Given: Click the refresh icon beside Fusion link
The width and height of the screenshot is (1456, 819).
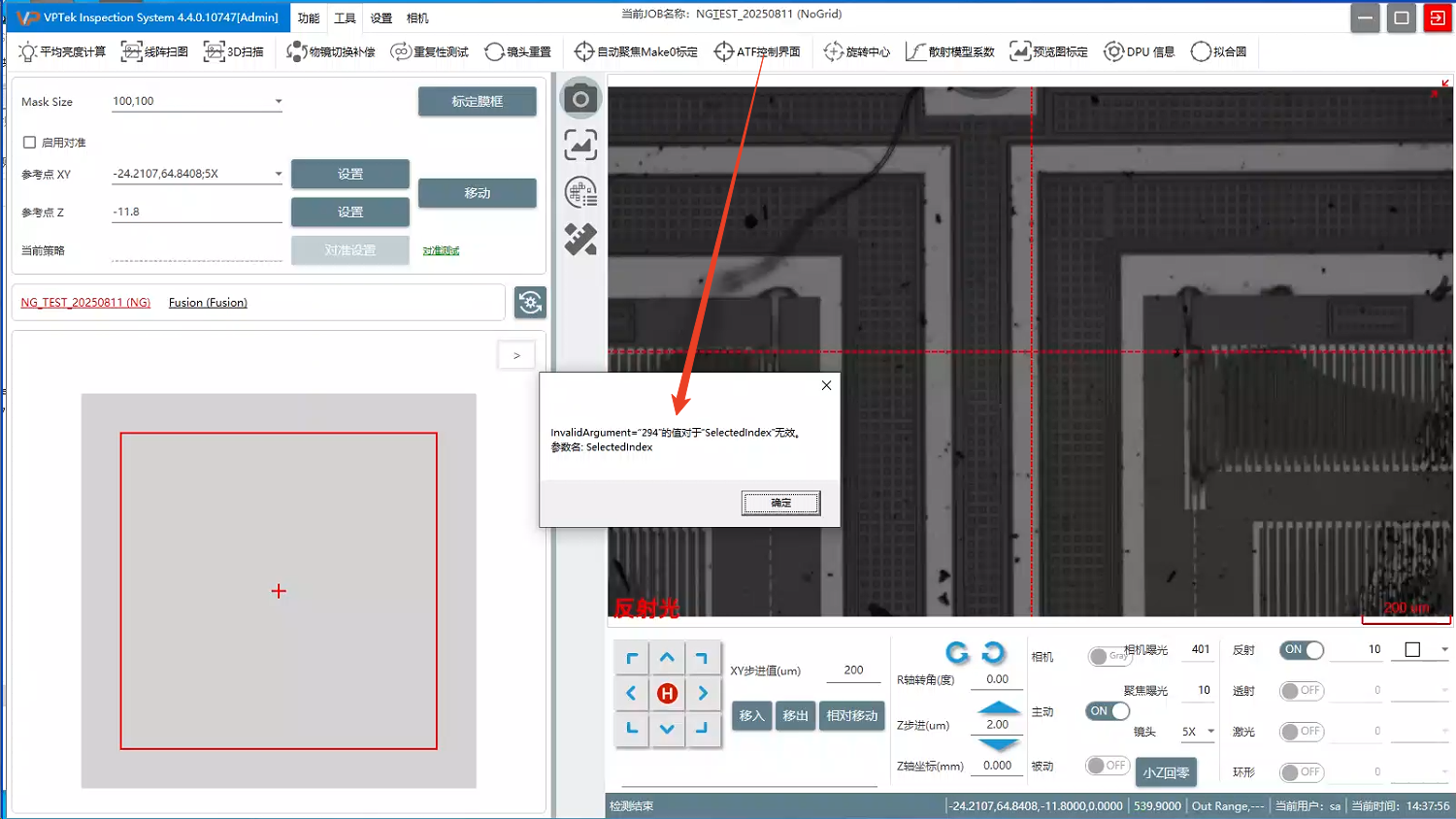Looking at the screenshot, I should point(530,303).
